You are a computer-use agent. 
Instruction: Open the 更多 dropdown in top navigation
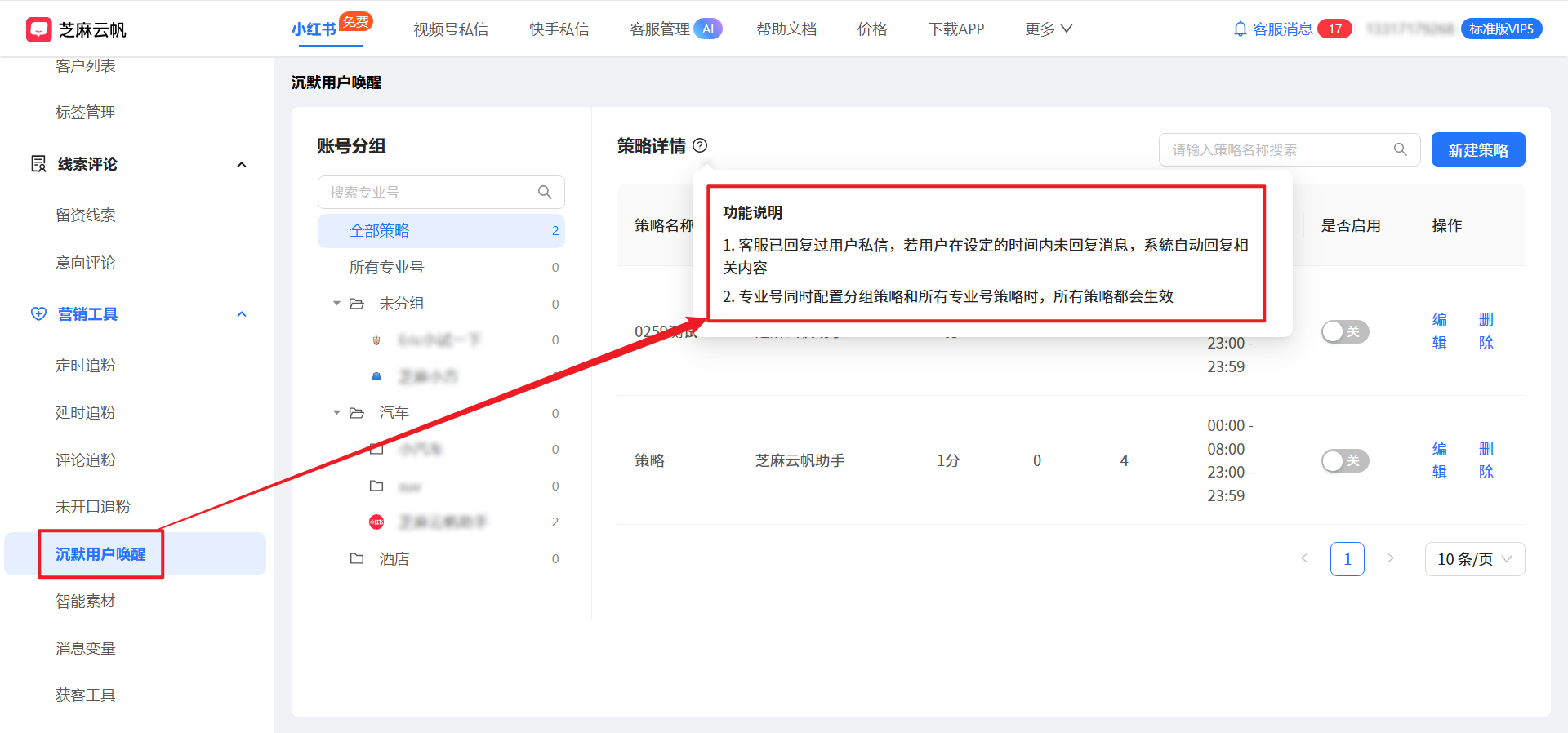click(x=1049, y=29)
